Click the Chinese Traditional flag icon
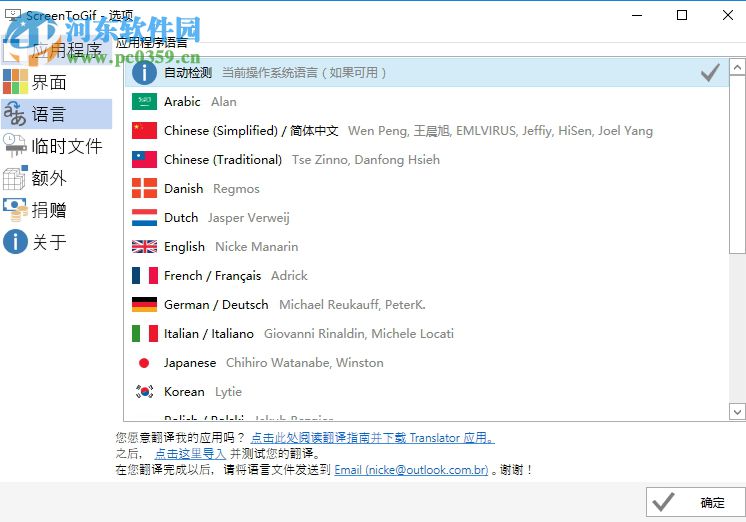 (x=144, y=159)
